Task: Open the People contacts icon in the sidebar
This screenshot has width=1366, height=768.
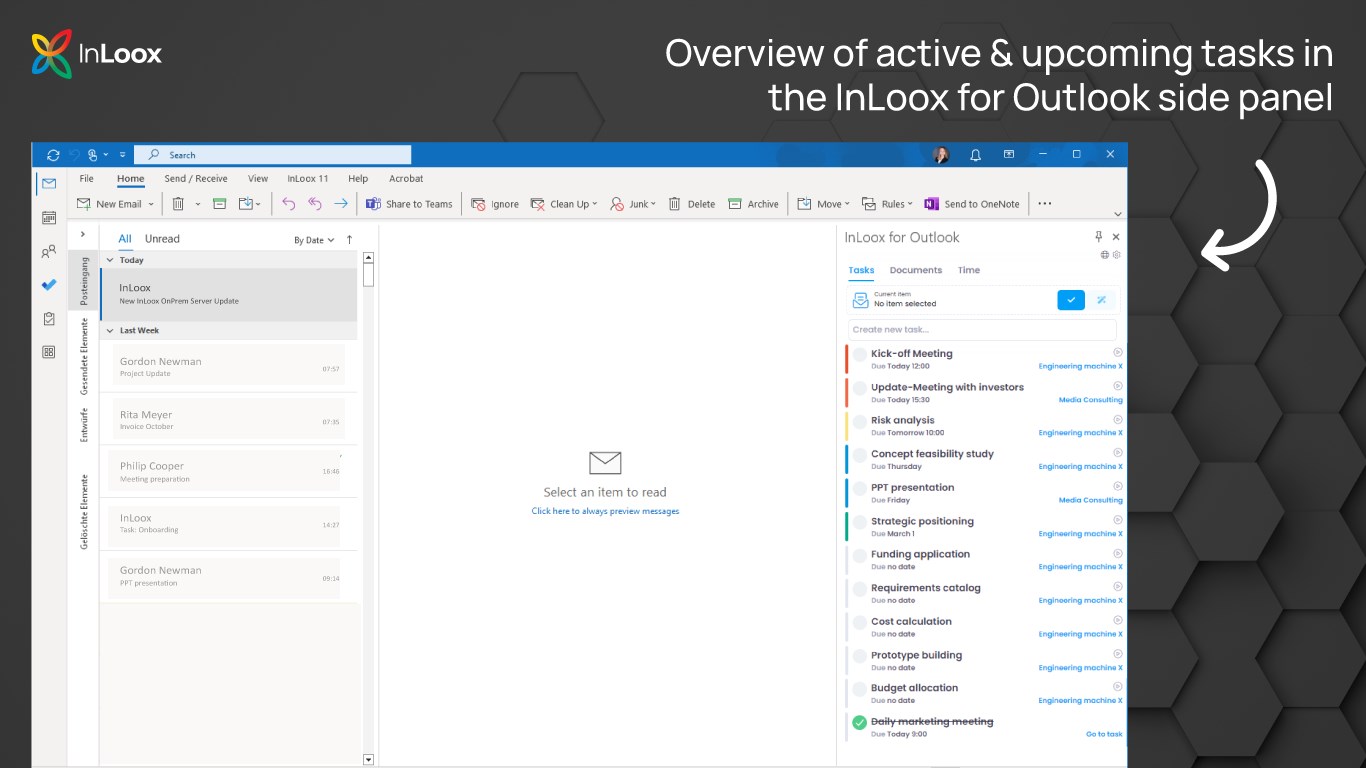Action: coord(48,252)
